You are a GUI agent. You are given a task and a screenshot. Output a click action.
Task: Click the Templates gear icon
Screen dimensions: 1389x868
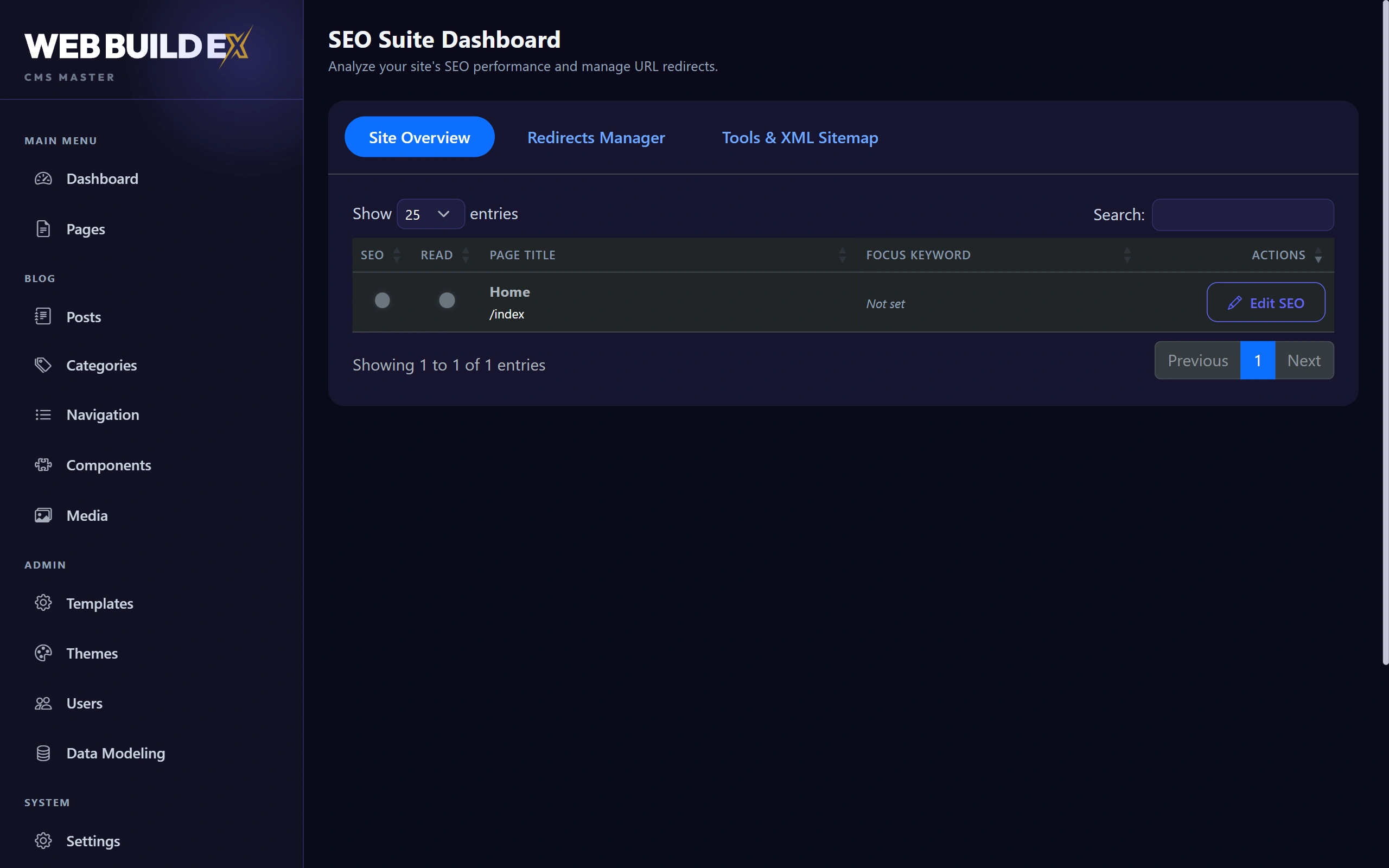click(43, 603)
